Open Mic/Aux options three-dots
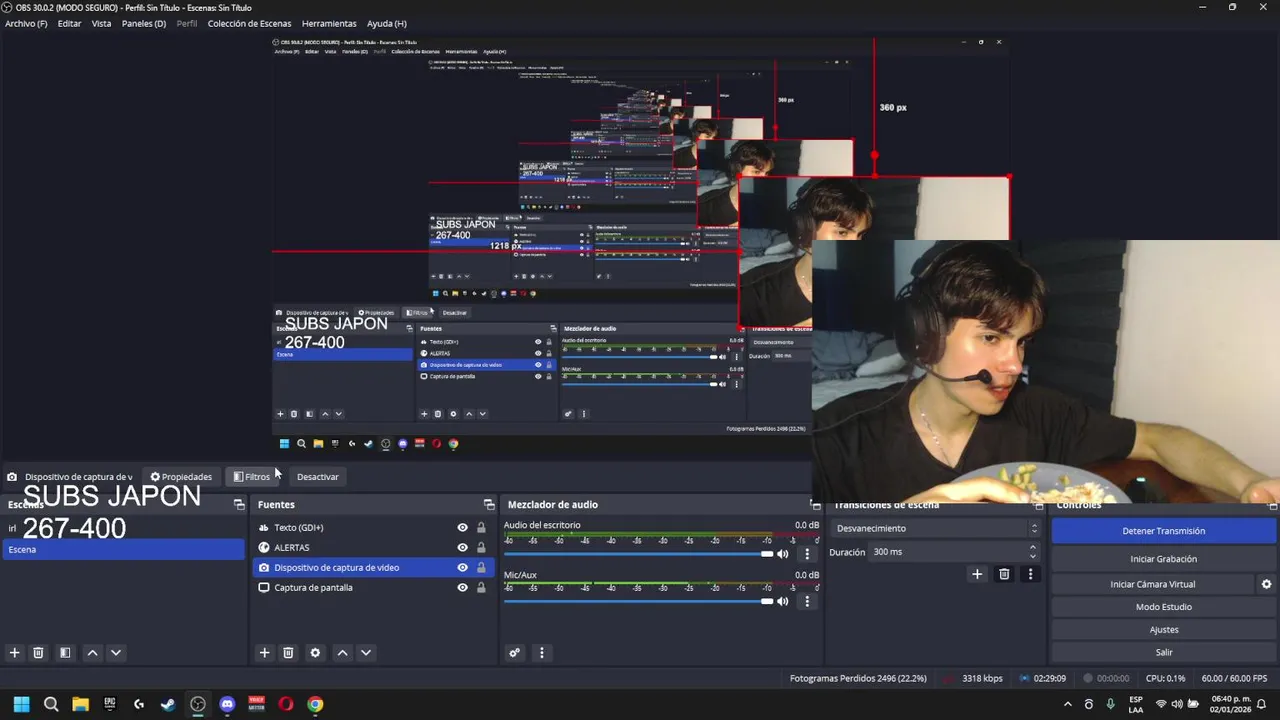Screen dimensions: 1280x720 point(807,602)
